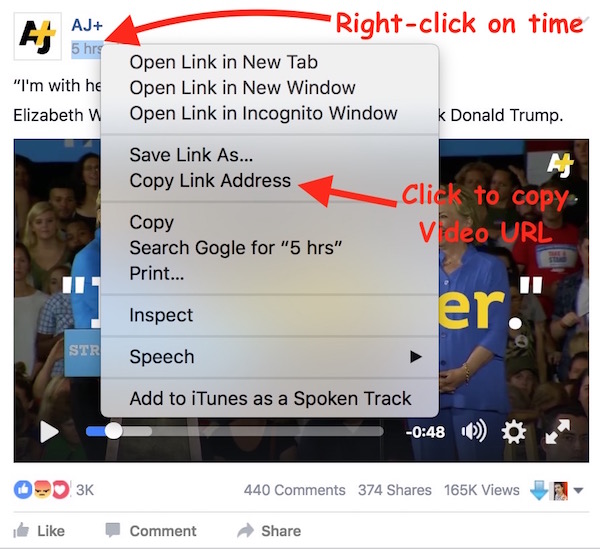Select Open Link in Incognito Window
The image size is (600, 549).
(x=263, y=113)
